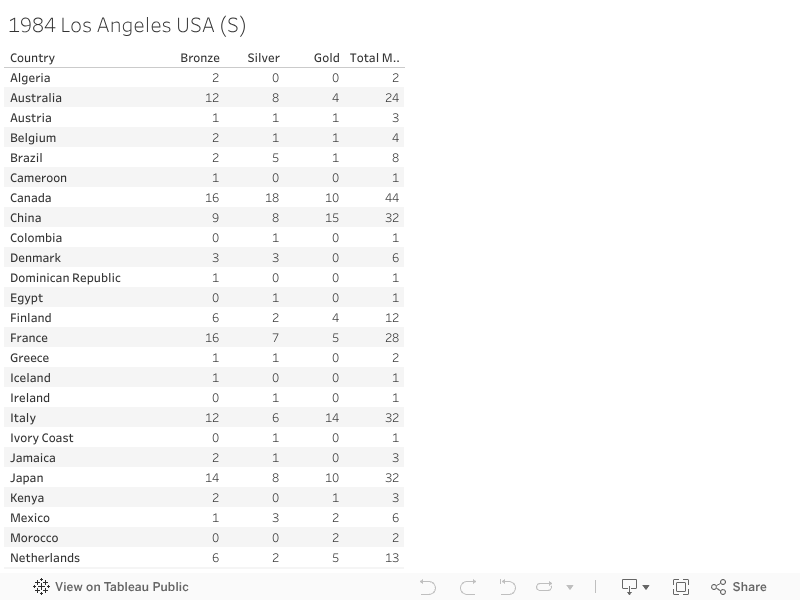This screenshot has height=600, width=800.
Task: Select the Canada row label
Action: pos(31,198)
